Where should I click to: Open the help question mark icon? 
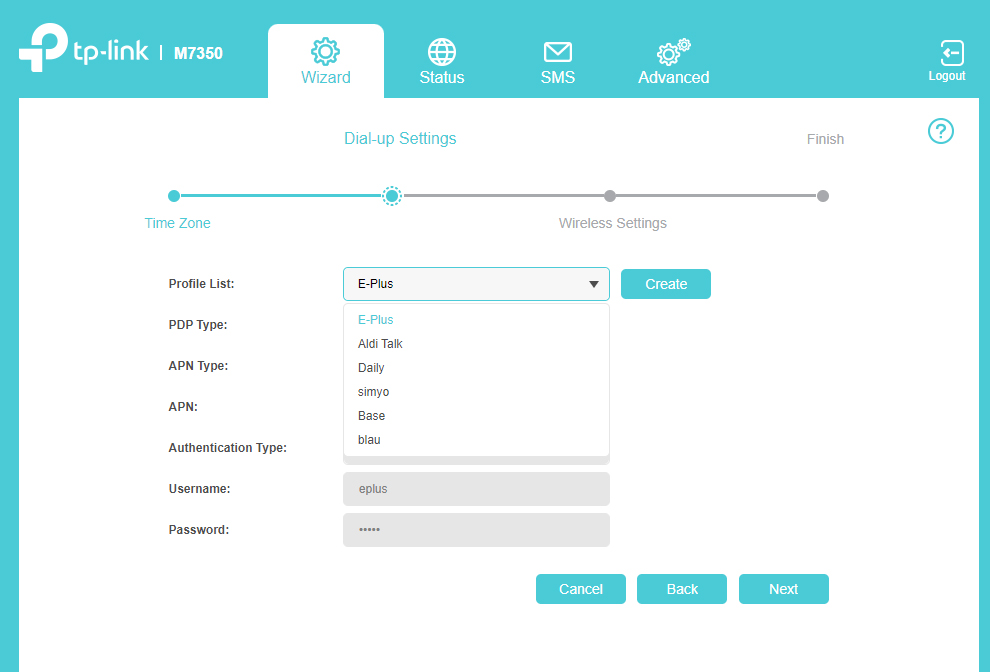click(x=940, y=131)
